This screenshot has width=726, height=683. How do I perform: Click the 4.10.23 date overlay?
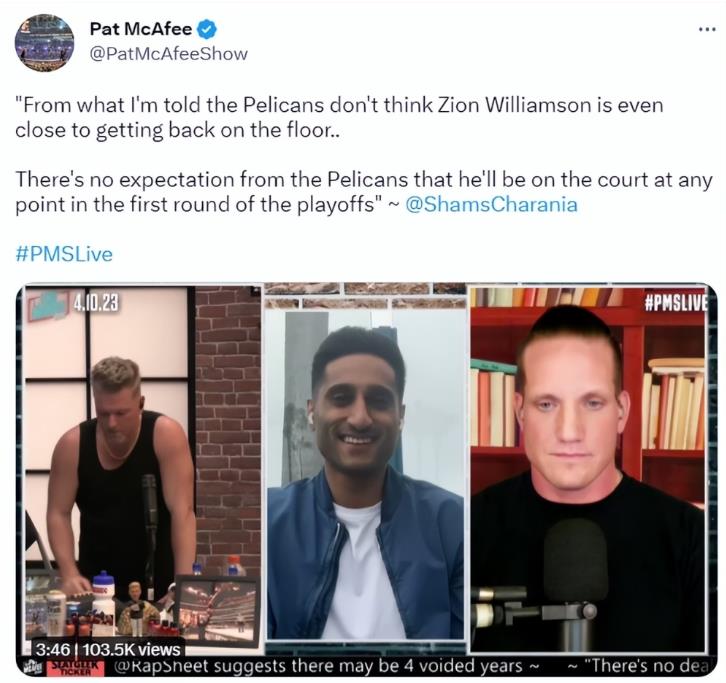[x=96, y=303]
